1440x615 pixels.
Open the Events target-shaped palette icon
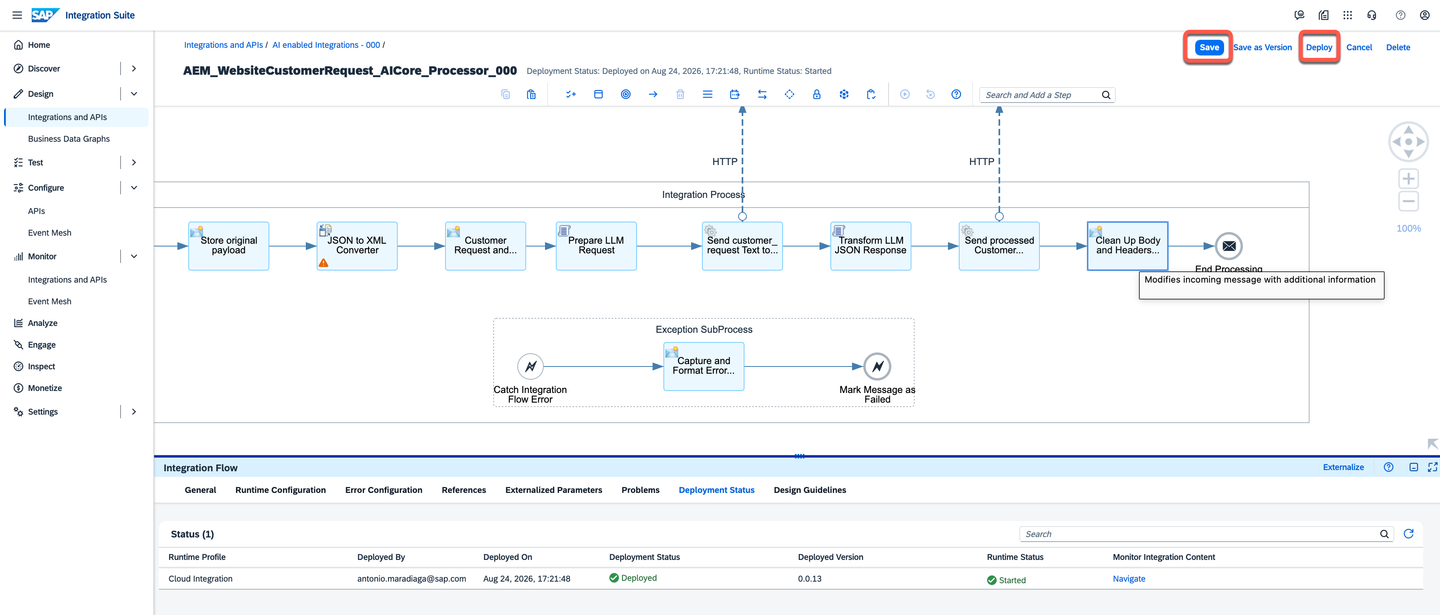point(625,94)
